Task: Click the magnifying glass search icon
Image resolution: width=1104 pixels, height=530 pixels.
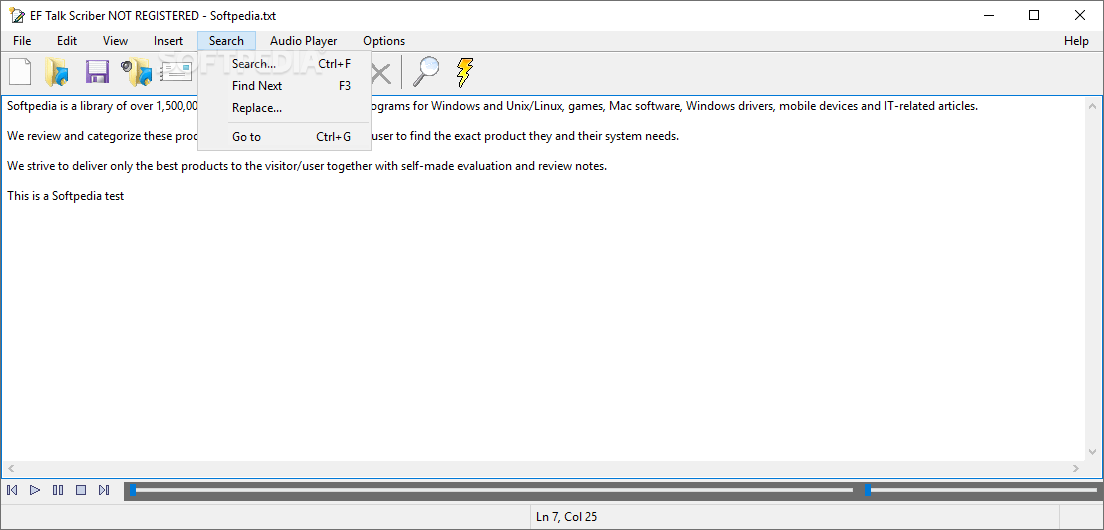Action: point(425,72)
